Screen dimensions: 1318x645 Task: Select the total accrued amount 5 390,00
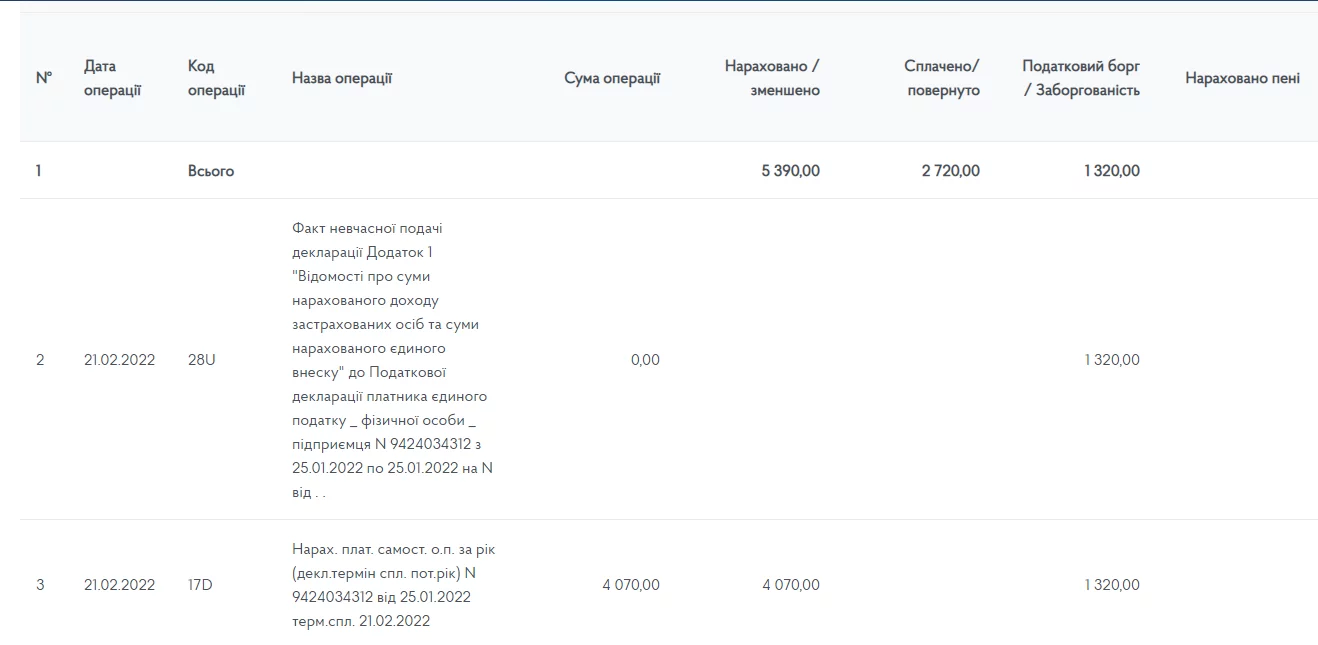pyautogui.click(x=790, y=171)
